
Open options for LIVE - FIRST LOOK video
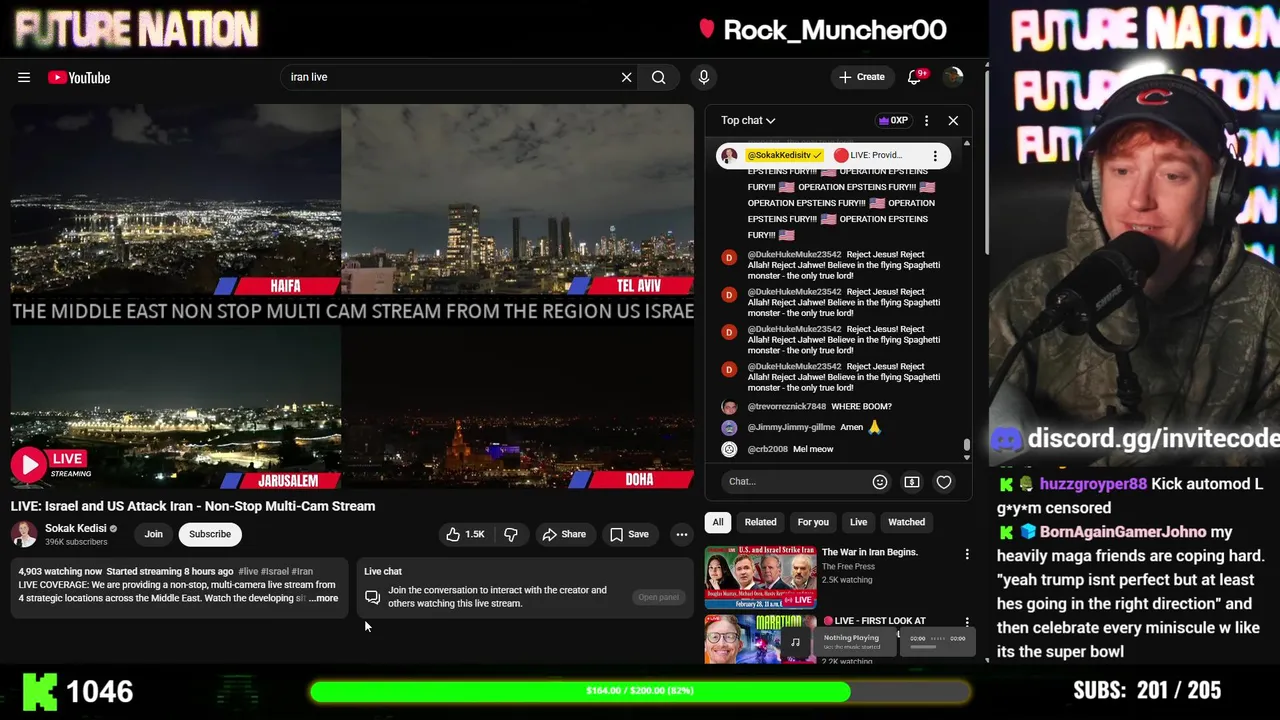coord(967,622)
